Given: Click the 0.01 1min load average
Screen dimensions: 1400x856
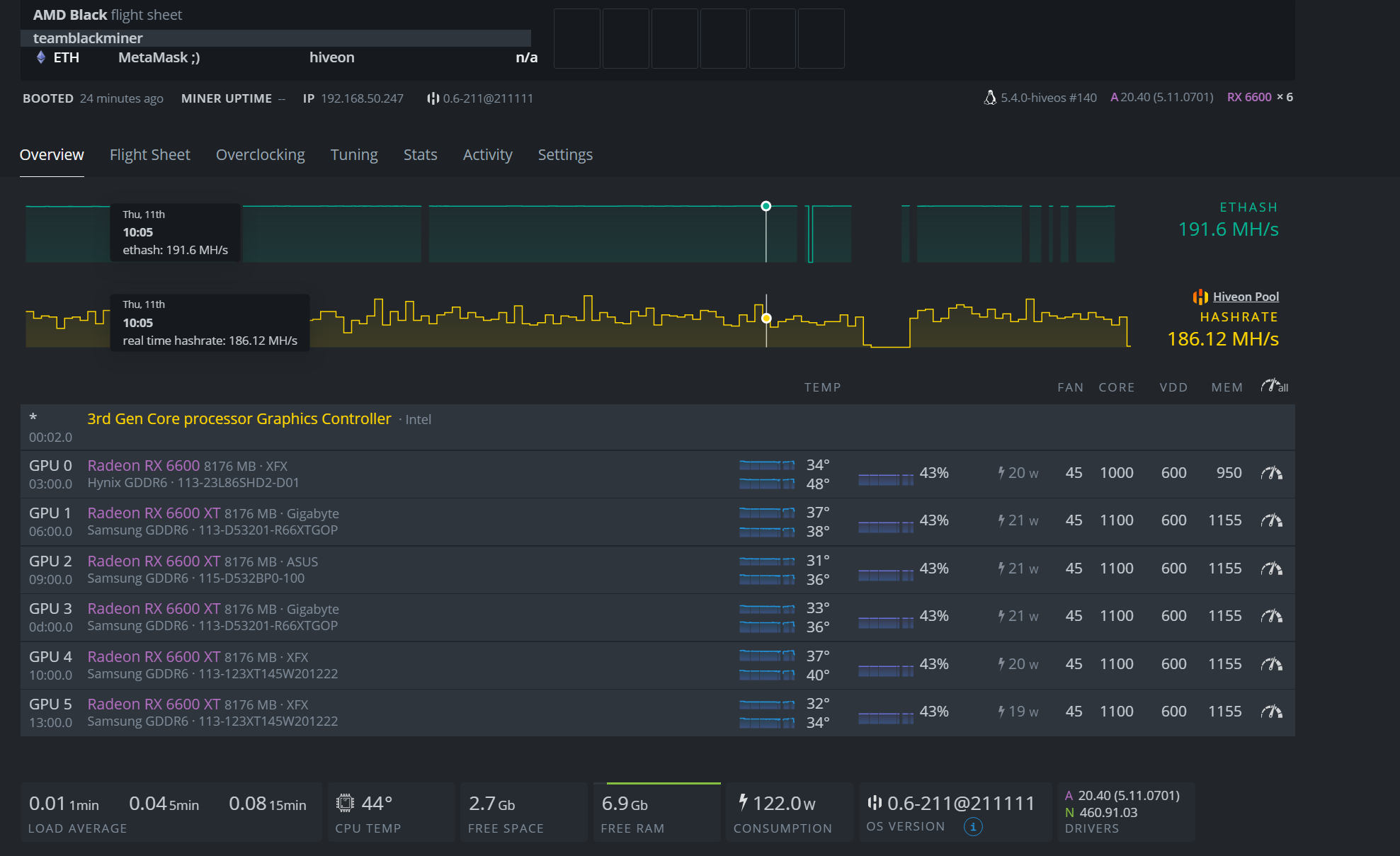Looking at the screenshot, I should [x=64, y=804].
